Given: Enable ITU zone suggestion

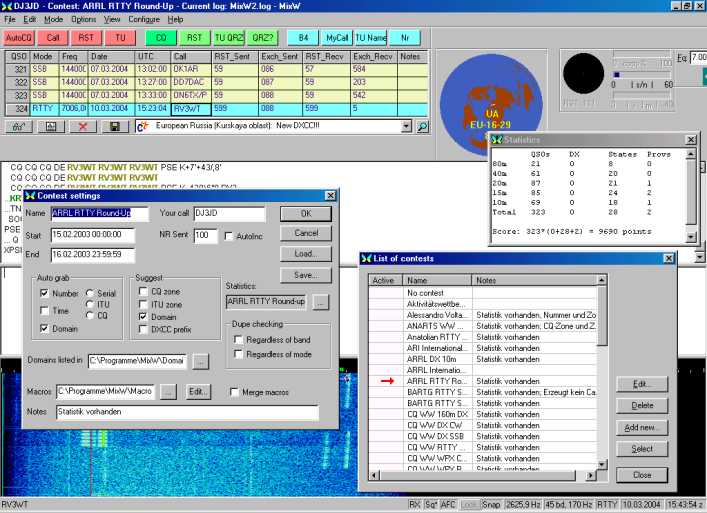Looking at the screenshot, I should 143,304.
